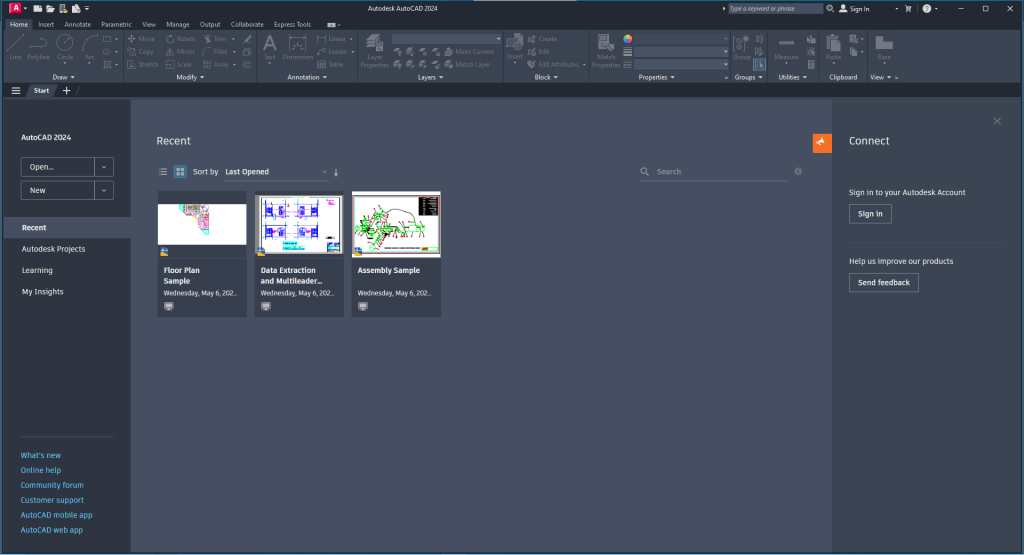Open the What's new link
Viewport: 1024px width, 555px height.
point(40,455)
